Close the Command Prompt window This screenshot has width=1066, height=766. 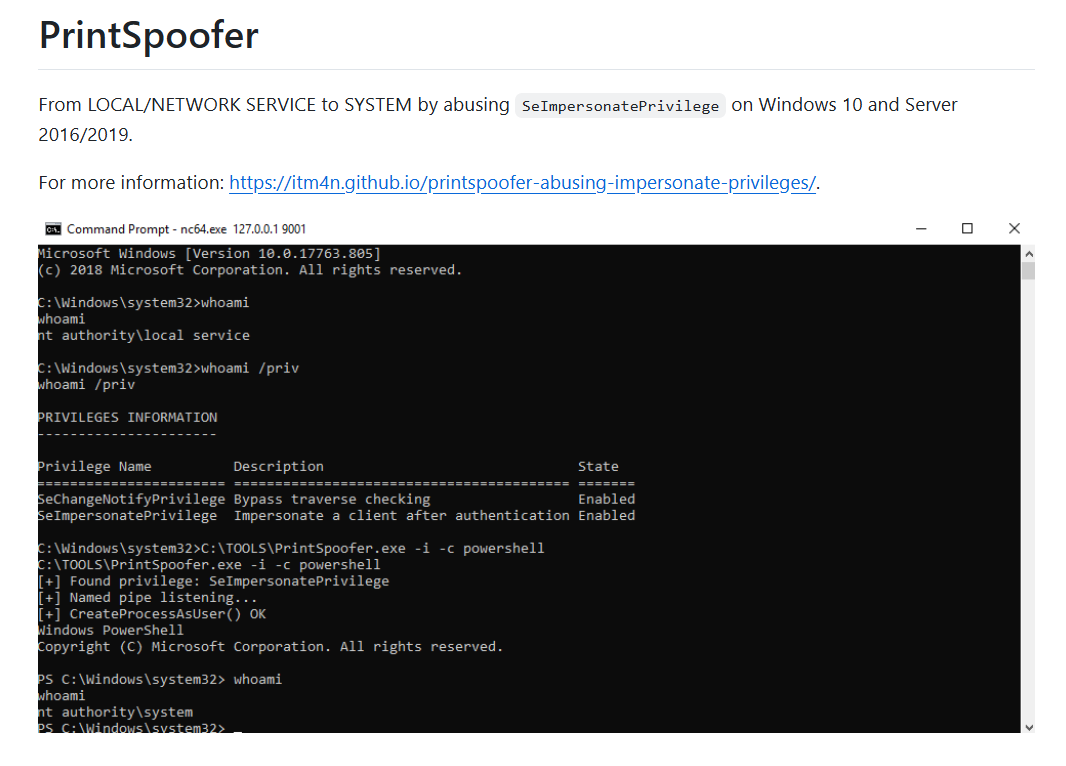[x=1014, y=228]
